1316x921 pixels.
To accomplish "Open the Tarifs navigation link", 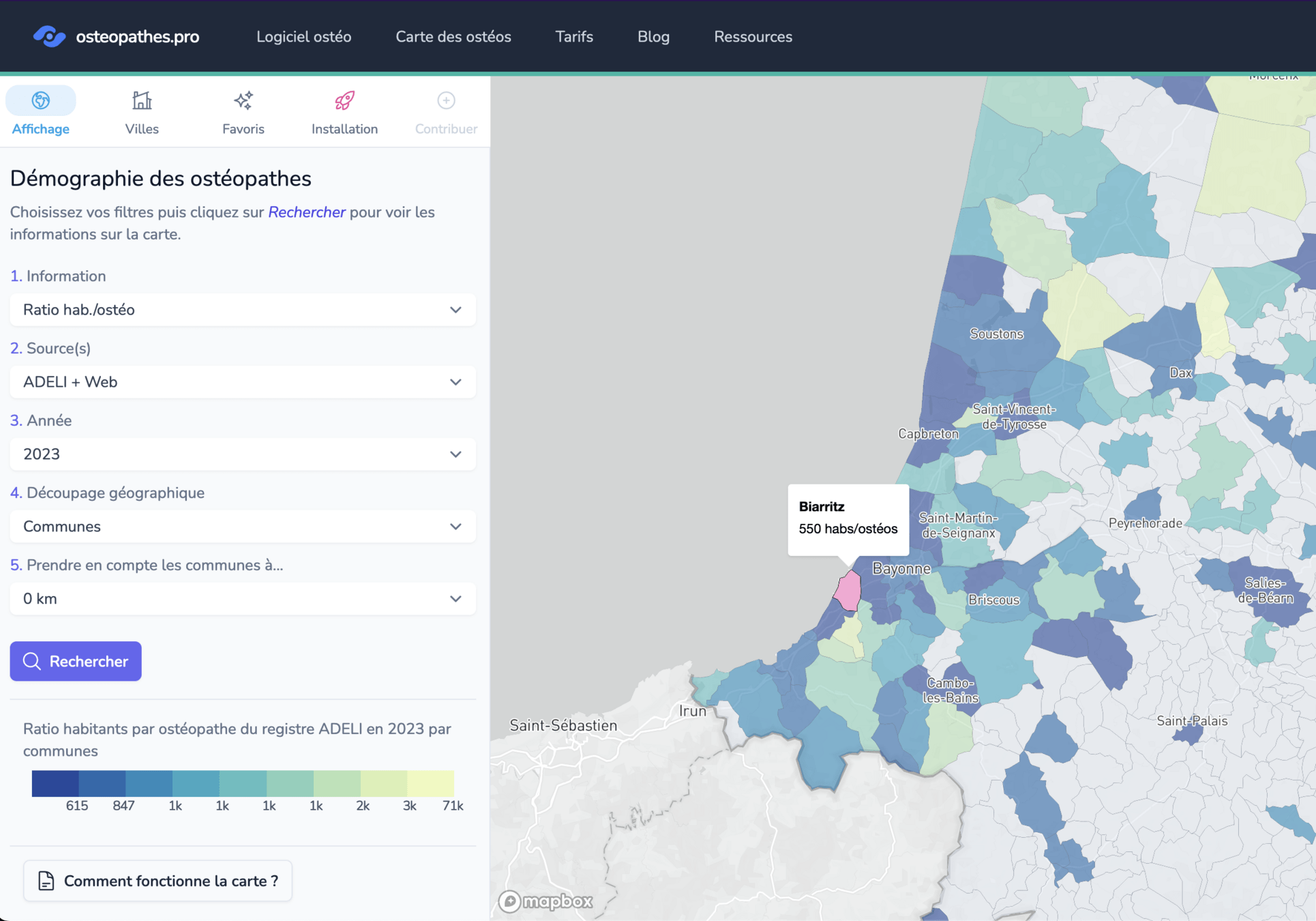I will pos(573,37).
